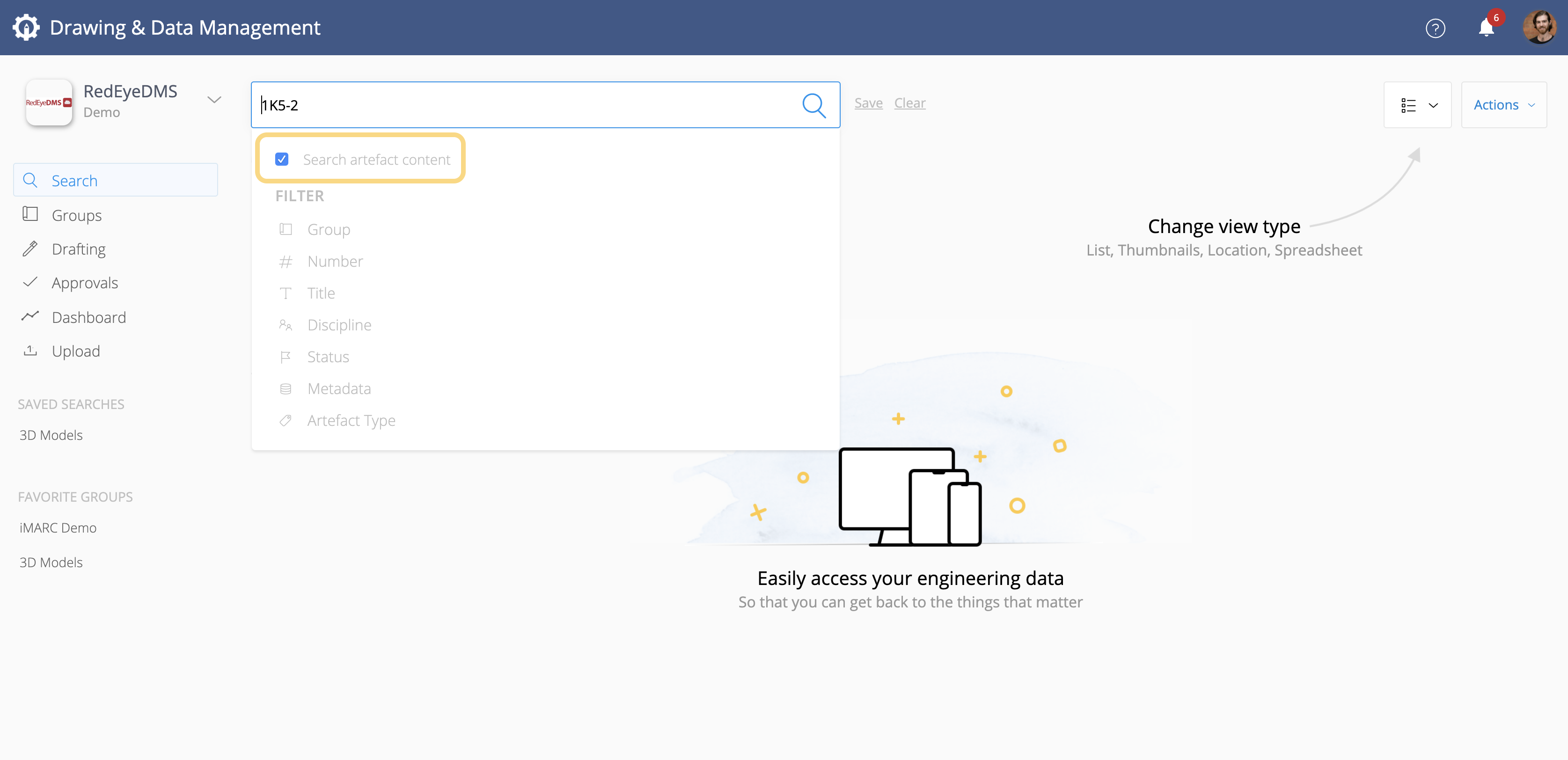
Task: Click the Groups book icon
Action: tap(30, 214)
